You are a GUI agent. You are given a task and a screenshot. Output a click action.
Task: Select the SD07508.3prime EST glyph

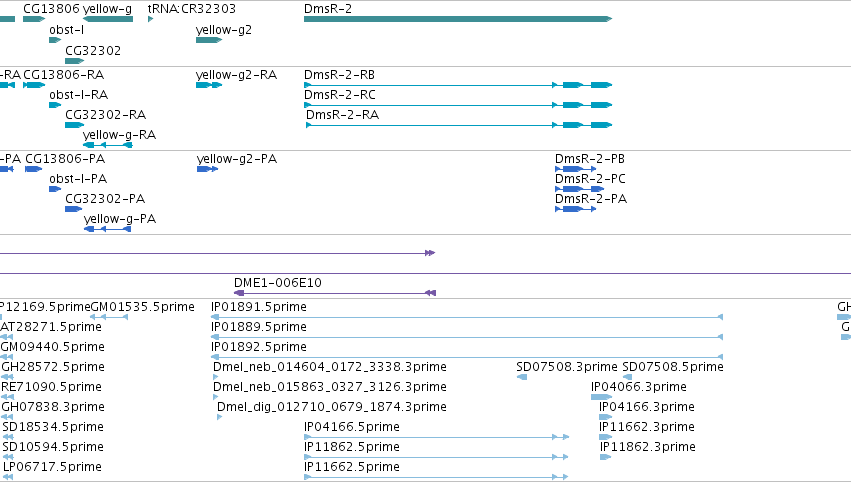[x=522, y=377]
